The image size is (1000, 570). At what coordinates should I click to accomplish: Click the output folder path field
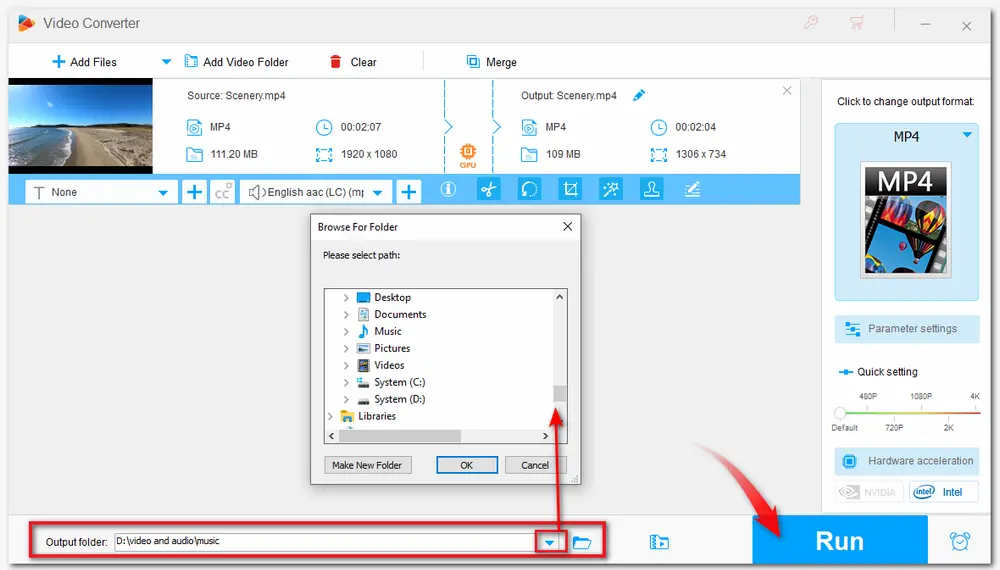(x=325, y=541)
